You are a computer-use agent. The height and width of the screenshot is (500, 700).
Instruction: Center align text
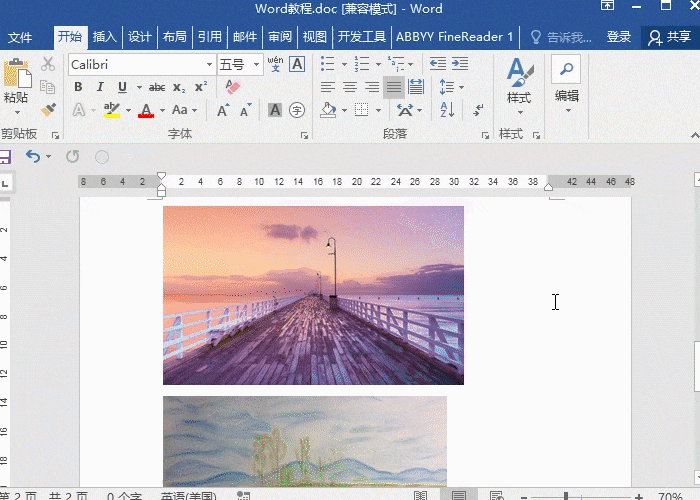[x=350, y=87]
